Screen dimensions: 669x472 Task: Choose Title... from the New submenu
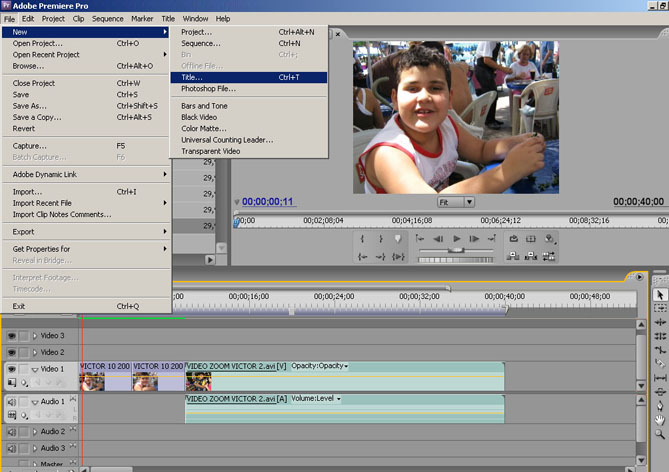(191, 77)
